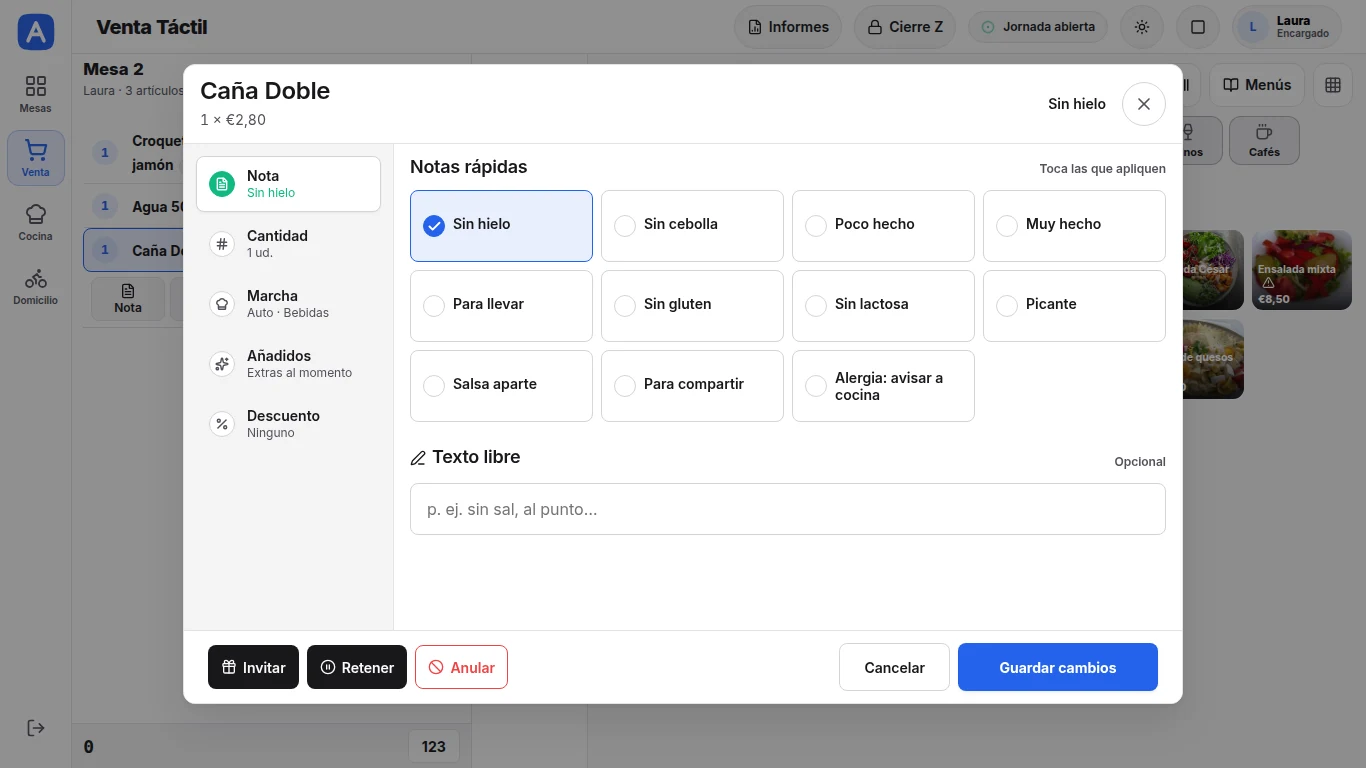The width and height of the screenshot is (1366, 768).
Task: Choose the Picante quick note
Action: point(1074,306)
